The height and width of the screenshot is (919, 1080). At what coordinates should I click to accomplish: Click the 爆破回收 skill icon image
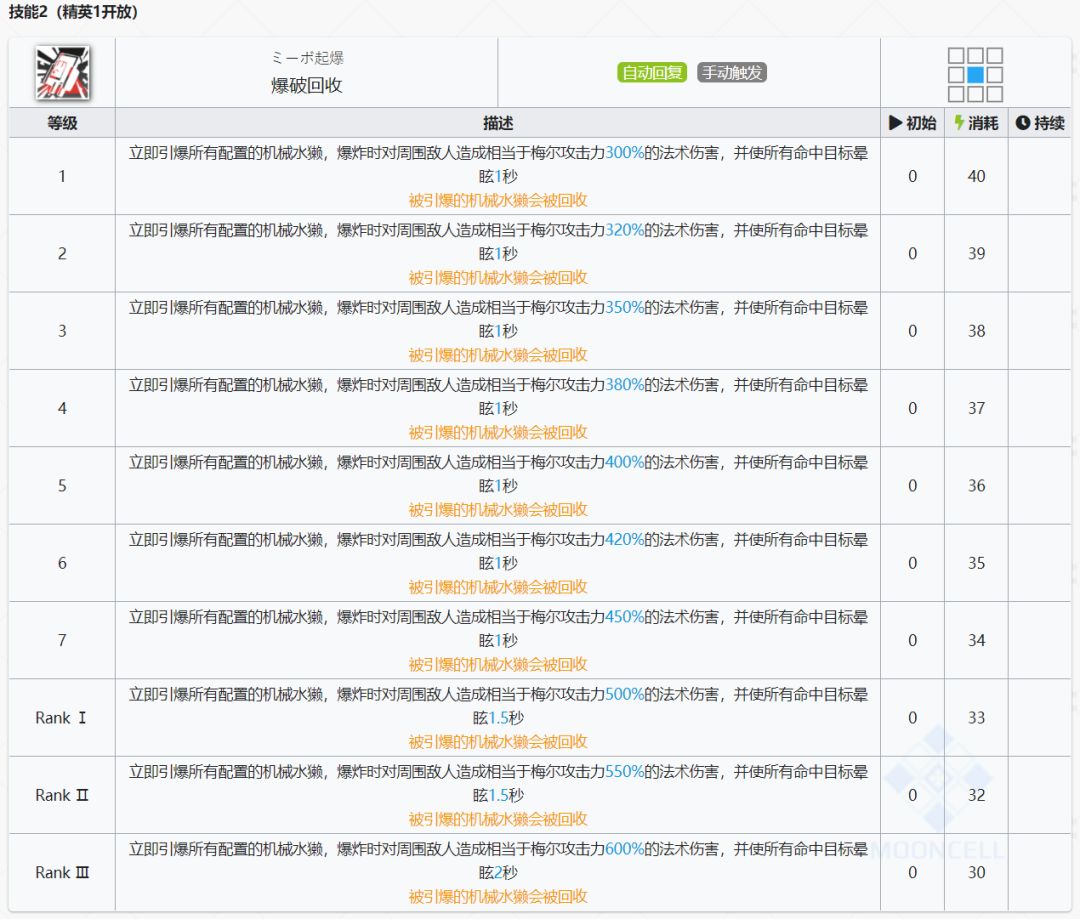(62, 73)
